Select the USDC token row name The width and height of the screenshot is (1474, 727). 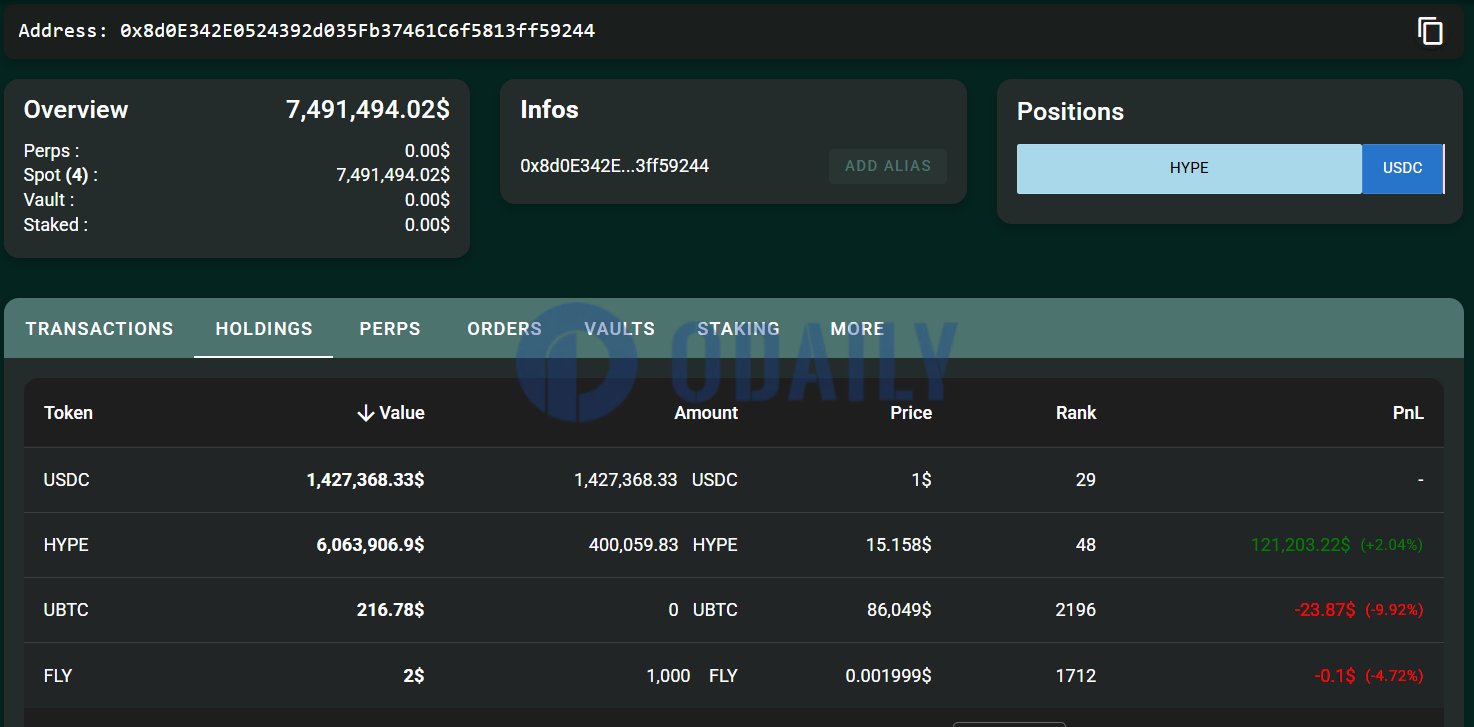pyautogui.click(x=67, y=480)
